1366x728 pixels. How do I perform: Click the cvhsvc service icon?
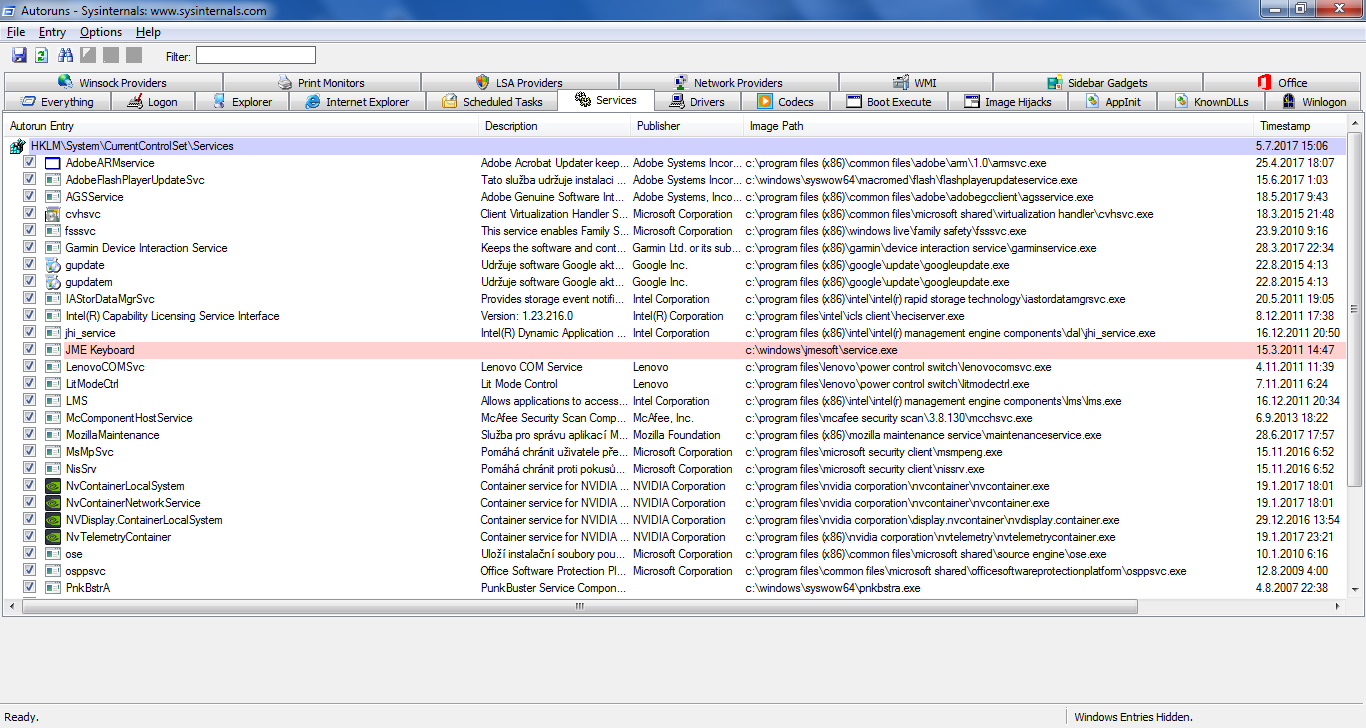pyautogui.click(x=53, y=214)
